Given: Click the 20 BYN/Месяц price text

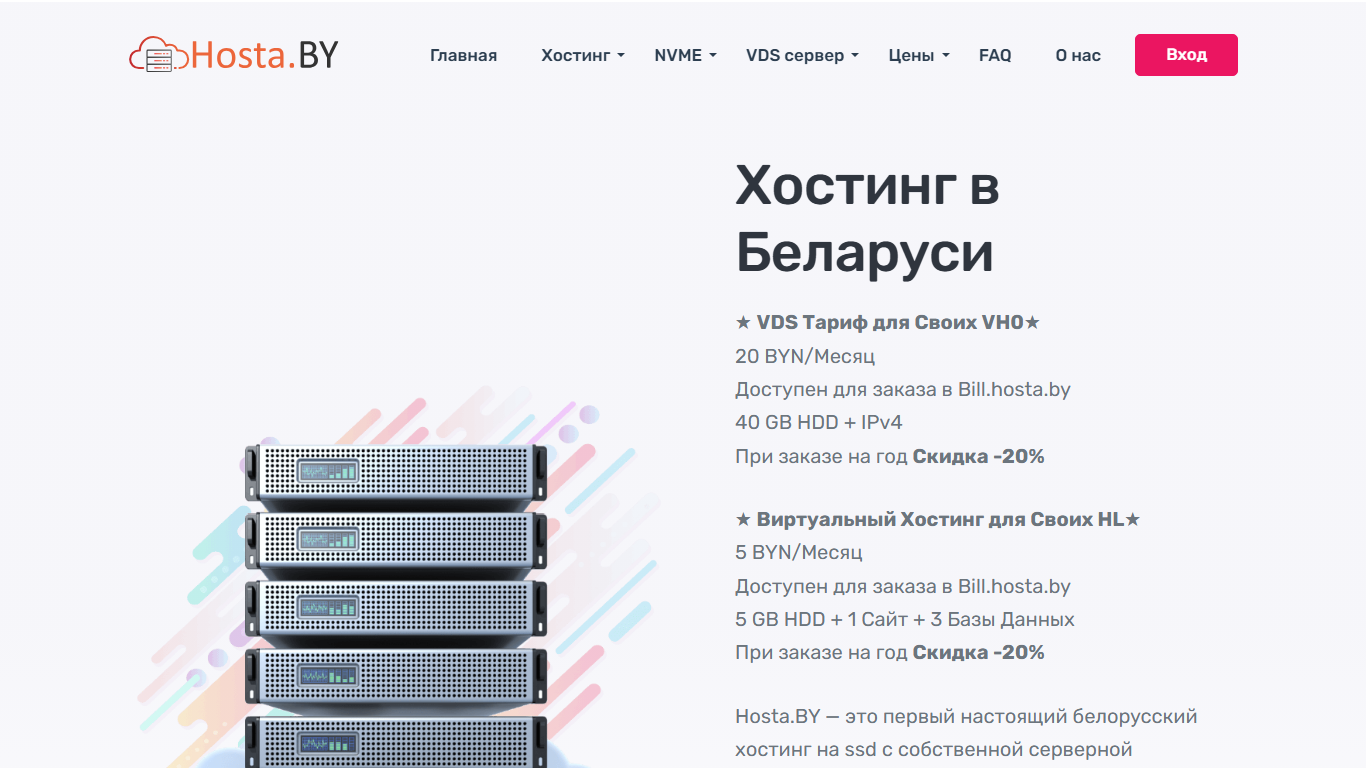Looking at the screenshot, I should 805,356.
